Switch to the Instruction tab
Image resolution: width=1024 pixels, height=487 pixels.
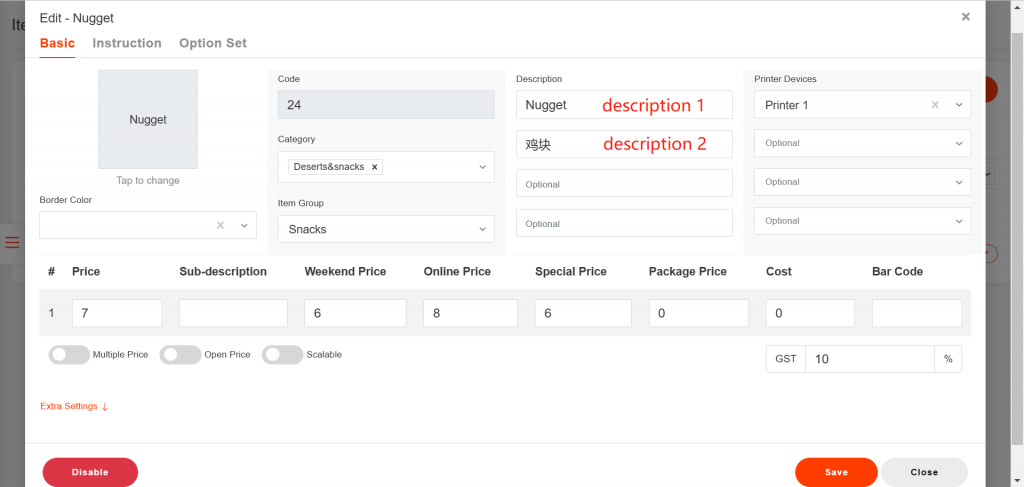click(127, 43)
